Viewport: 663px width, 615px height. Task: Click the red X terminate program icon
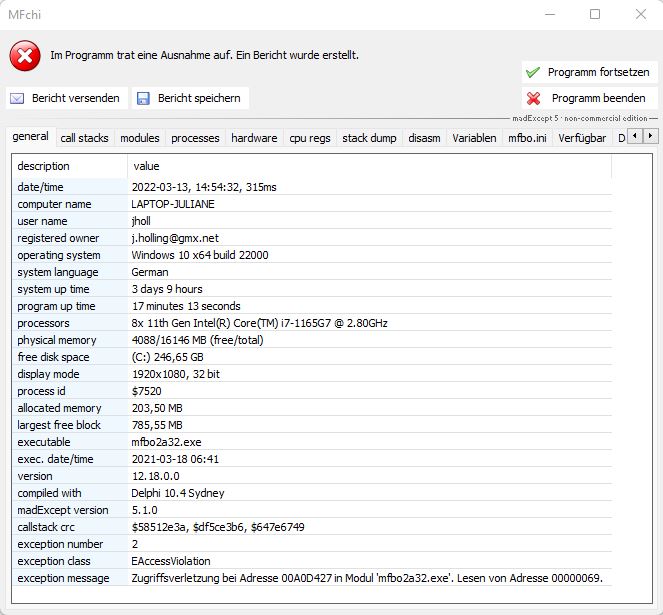pos(533,98)
